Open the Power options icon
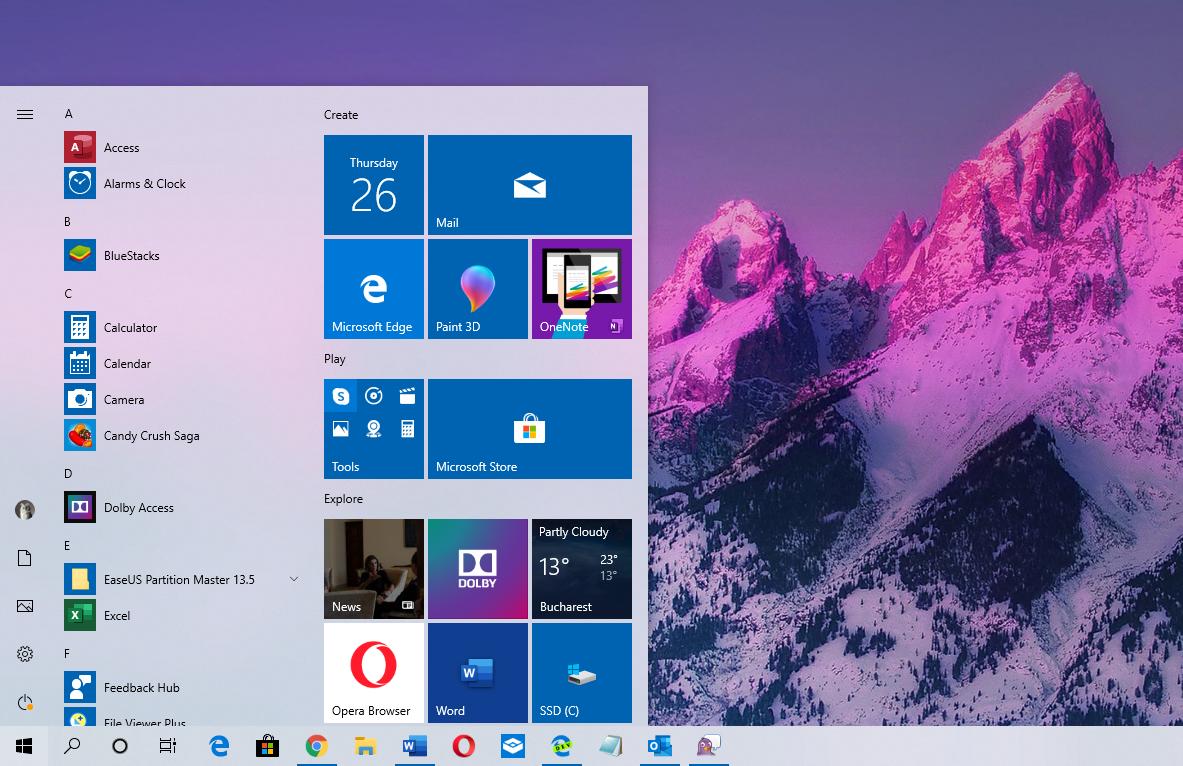 [25, 702]
